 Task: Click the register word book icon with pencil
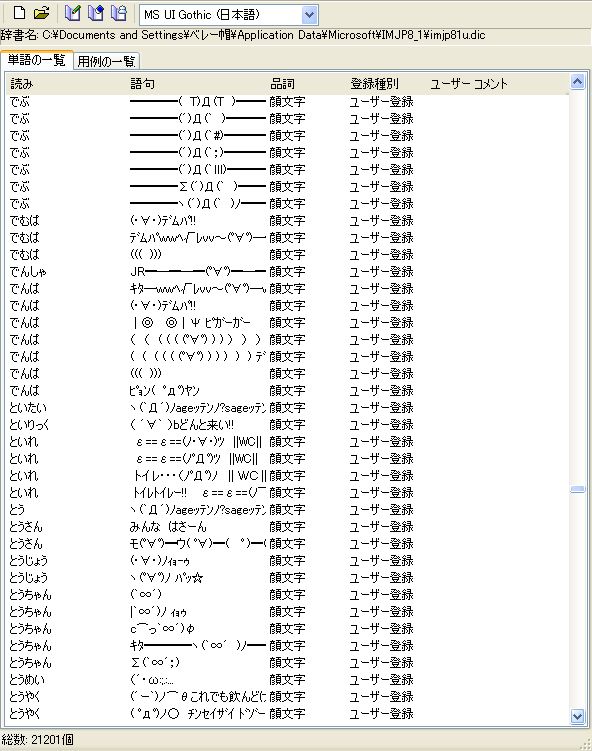pyautogui.click(x=73, y=13)
